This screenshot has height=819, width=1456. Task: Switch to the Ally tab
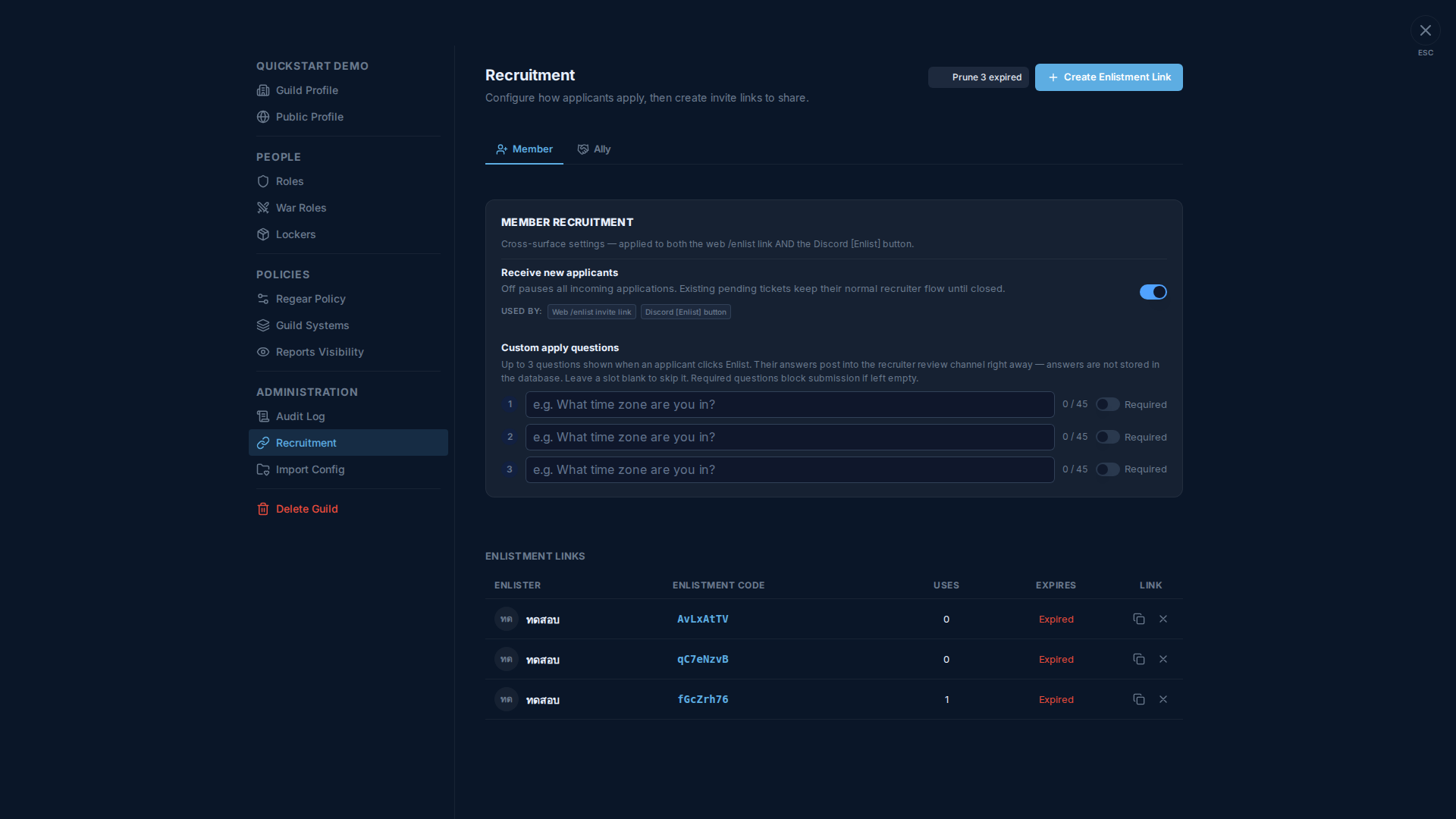point(594,149)
